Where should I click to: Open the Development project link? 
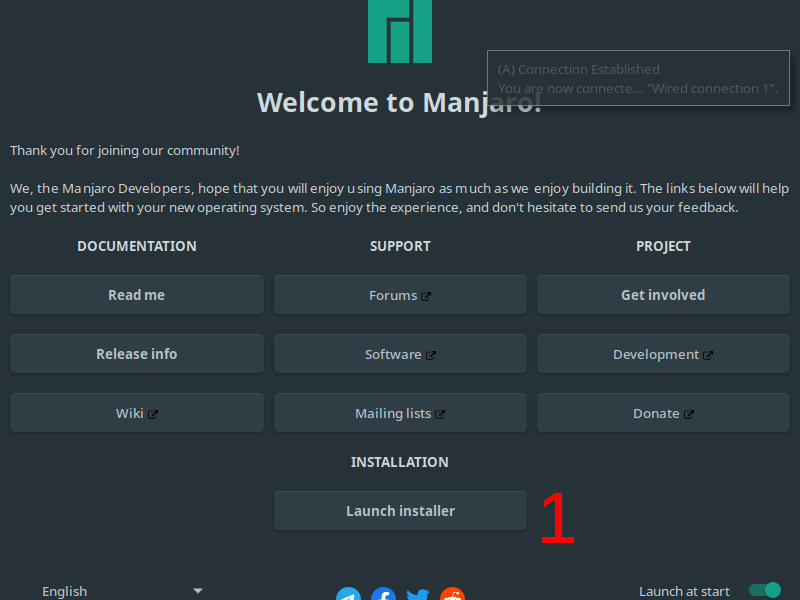coord(656,354)
